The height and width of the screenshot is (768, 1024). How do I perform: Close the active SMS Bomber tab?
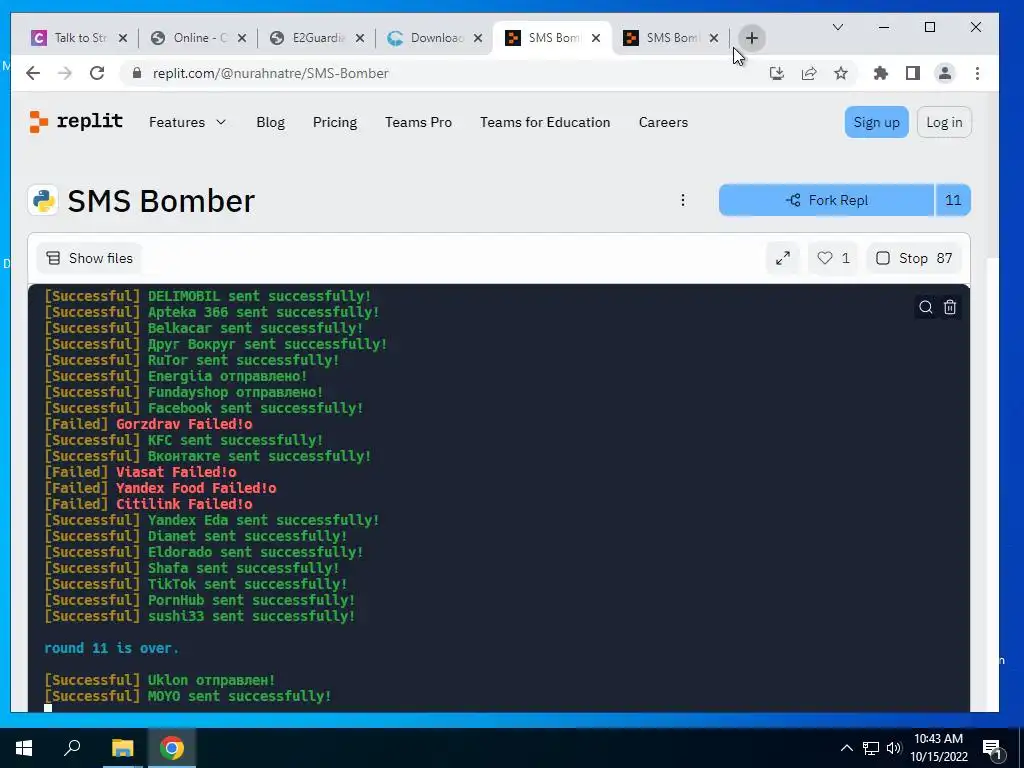pos(596,38)
